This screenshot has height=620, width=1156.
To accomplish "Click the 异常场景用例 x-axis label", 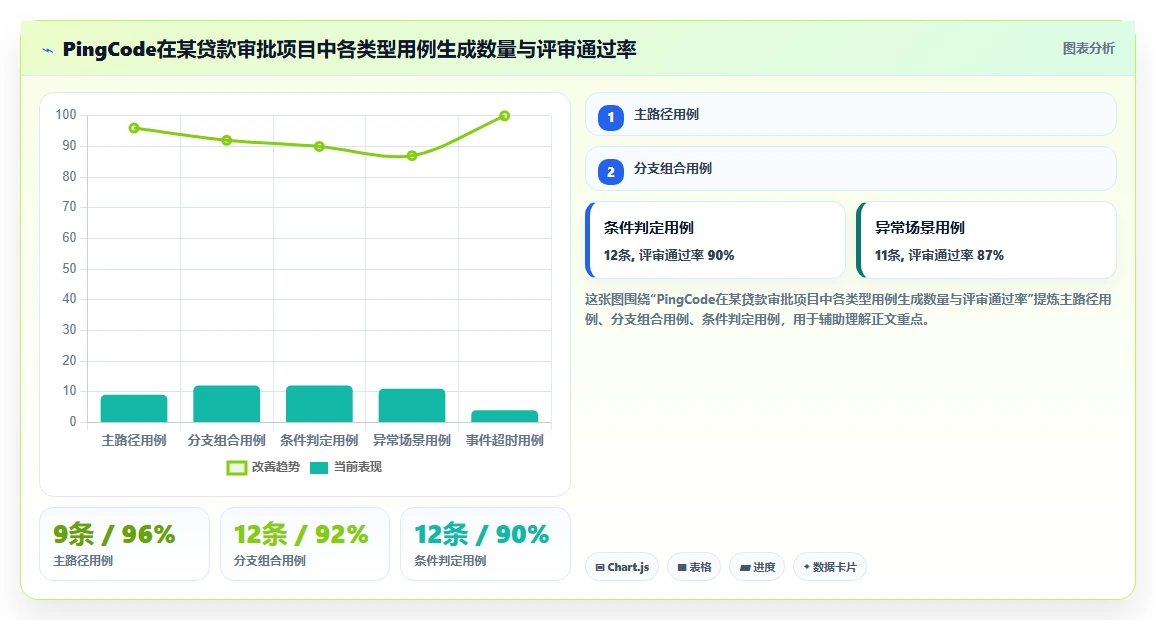I will point(412,440).
